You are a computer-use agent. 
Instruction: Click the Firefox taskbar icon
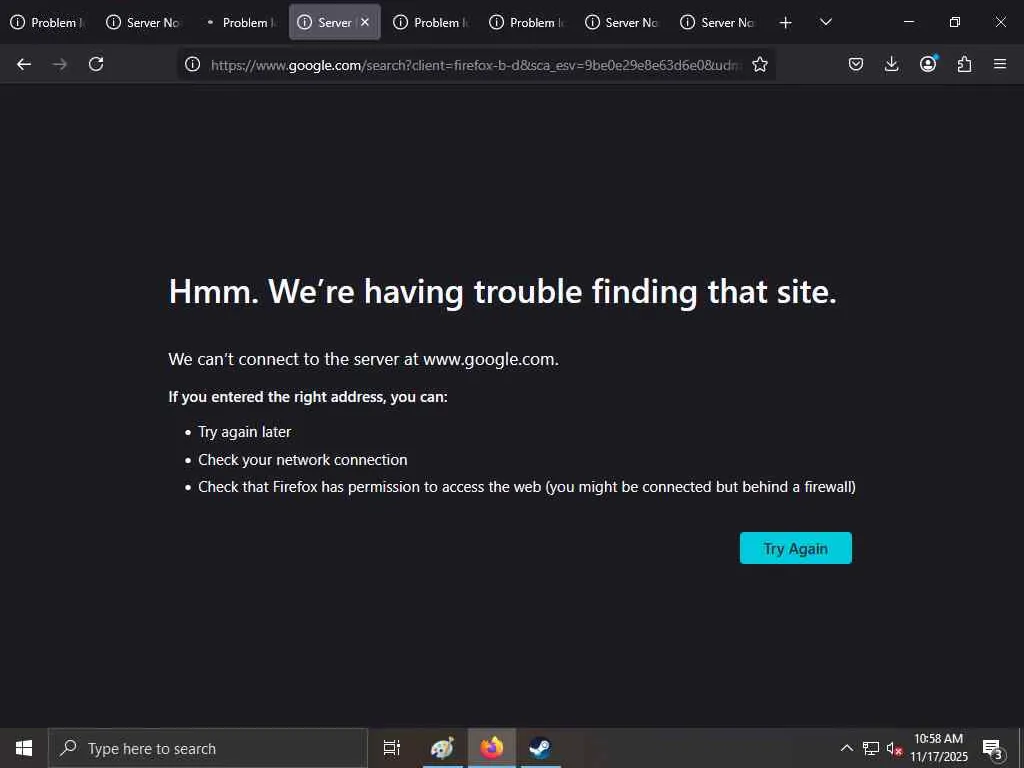[x=492, y=748]
